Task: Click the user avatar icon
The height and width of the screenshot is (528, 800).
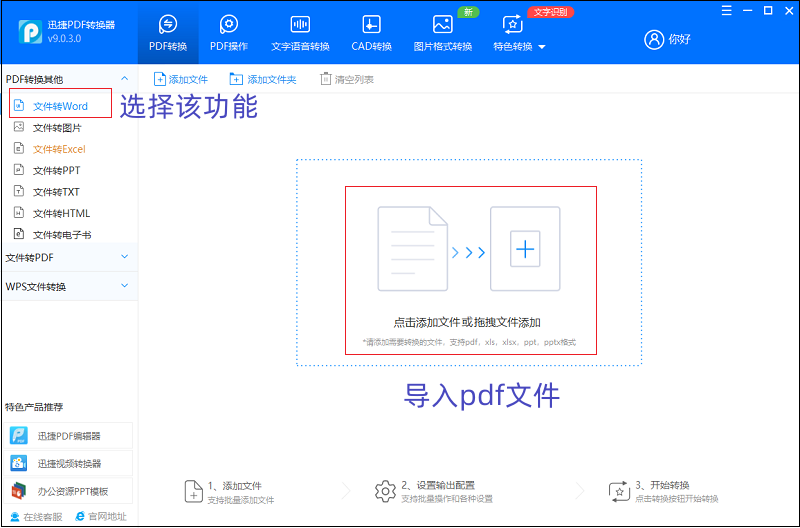Action: [x=654, y=39]
